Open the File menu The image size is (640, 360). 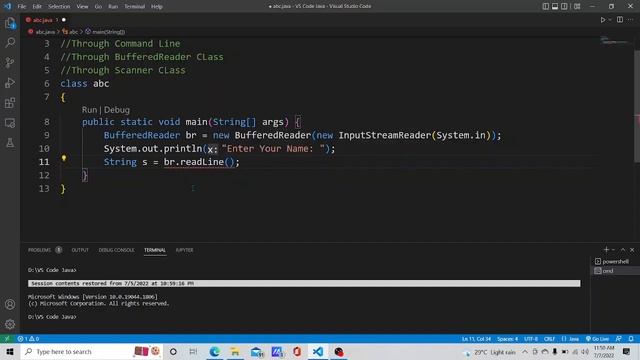pos(22,7)
